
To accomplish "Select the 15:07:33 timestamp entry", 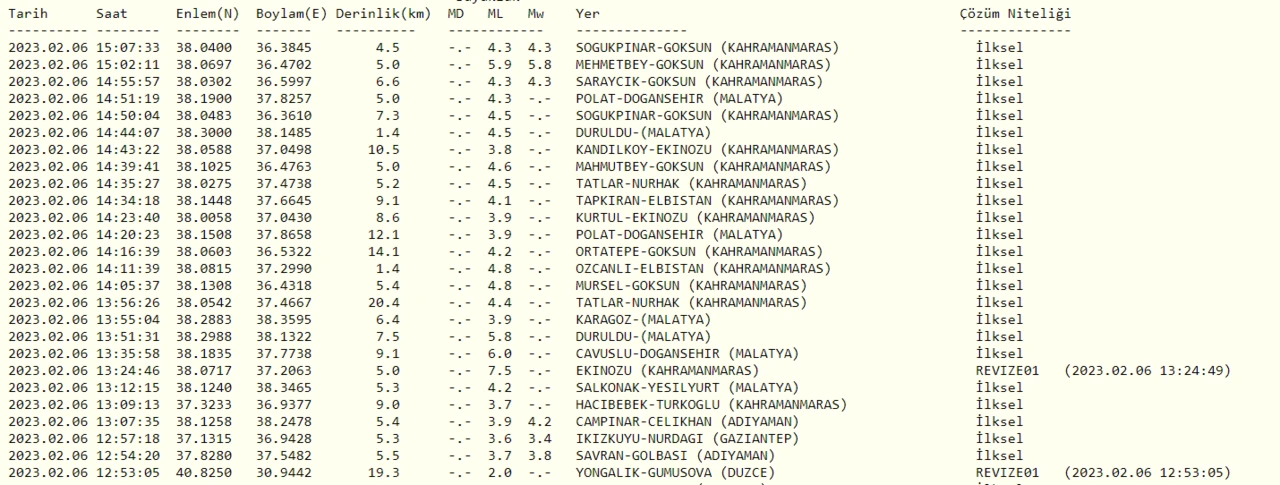I will [128, 47].
